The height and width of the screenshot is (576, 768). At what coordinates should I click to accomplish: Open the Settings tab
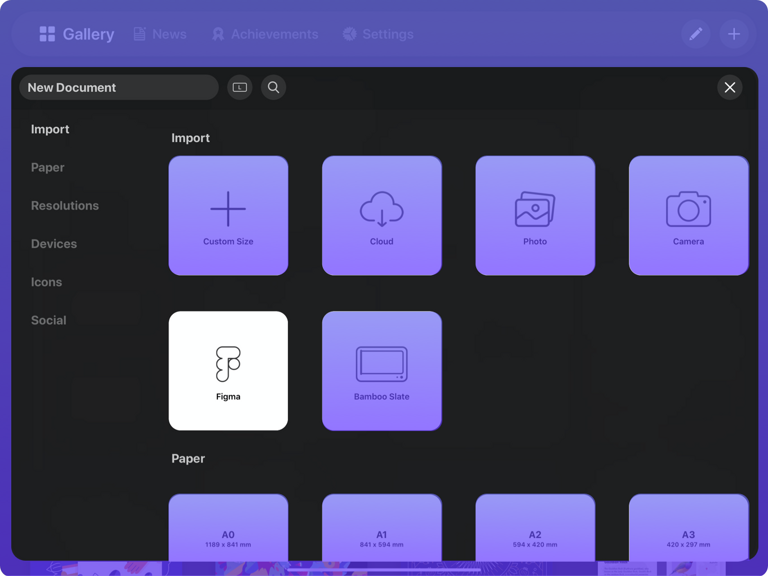click(x=378, y=34)
